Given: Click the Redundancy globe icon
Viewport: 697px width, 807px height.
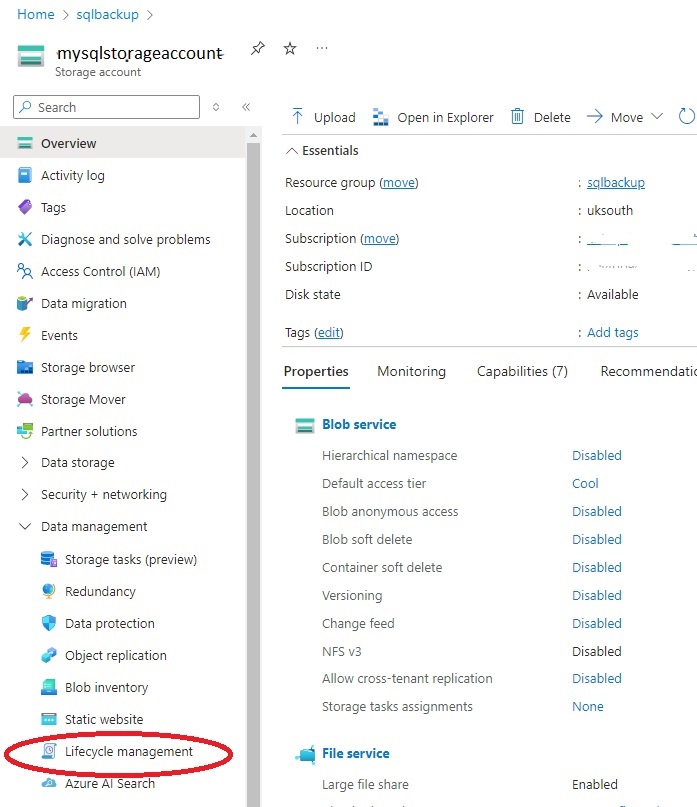Looking at the screenshot, I should (x=49, y=591).
